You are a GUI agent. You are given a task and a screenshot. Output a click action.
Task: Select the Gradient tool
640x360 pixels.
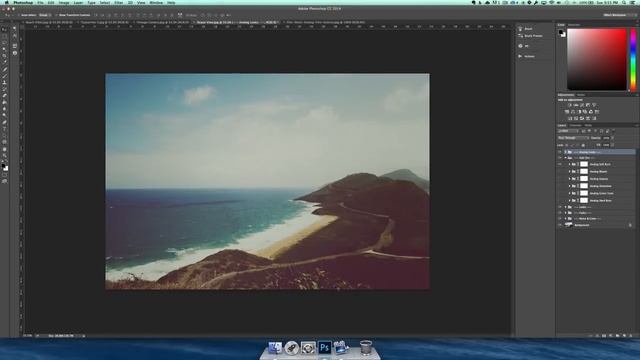(4, 102)
